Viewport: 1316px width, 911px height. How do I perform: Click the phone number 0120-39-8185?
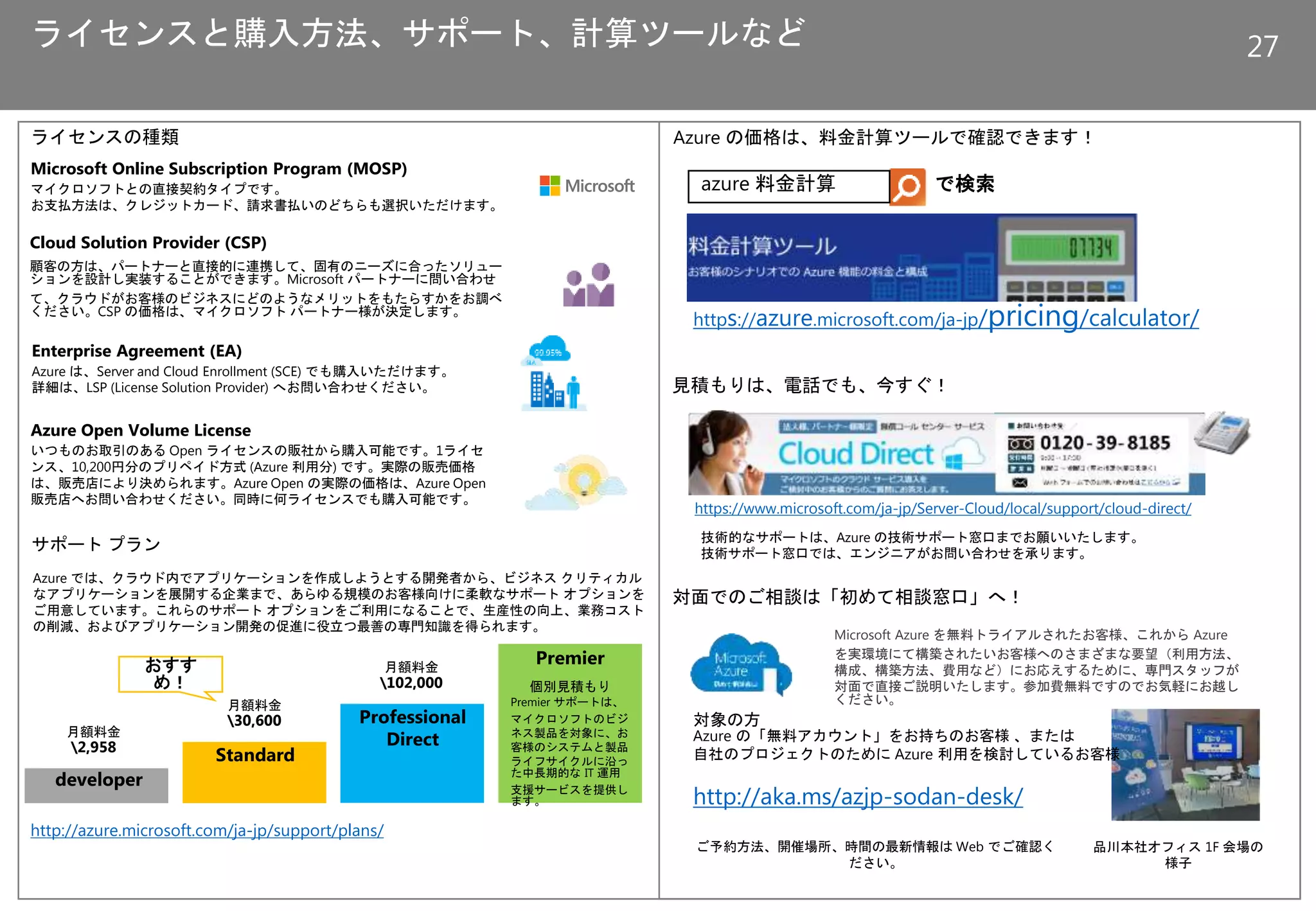tap(1105, 443)
